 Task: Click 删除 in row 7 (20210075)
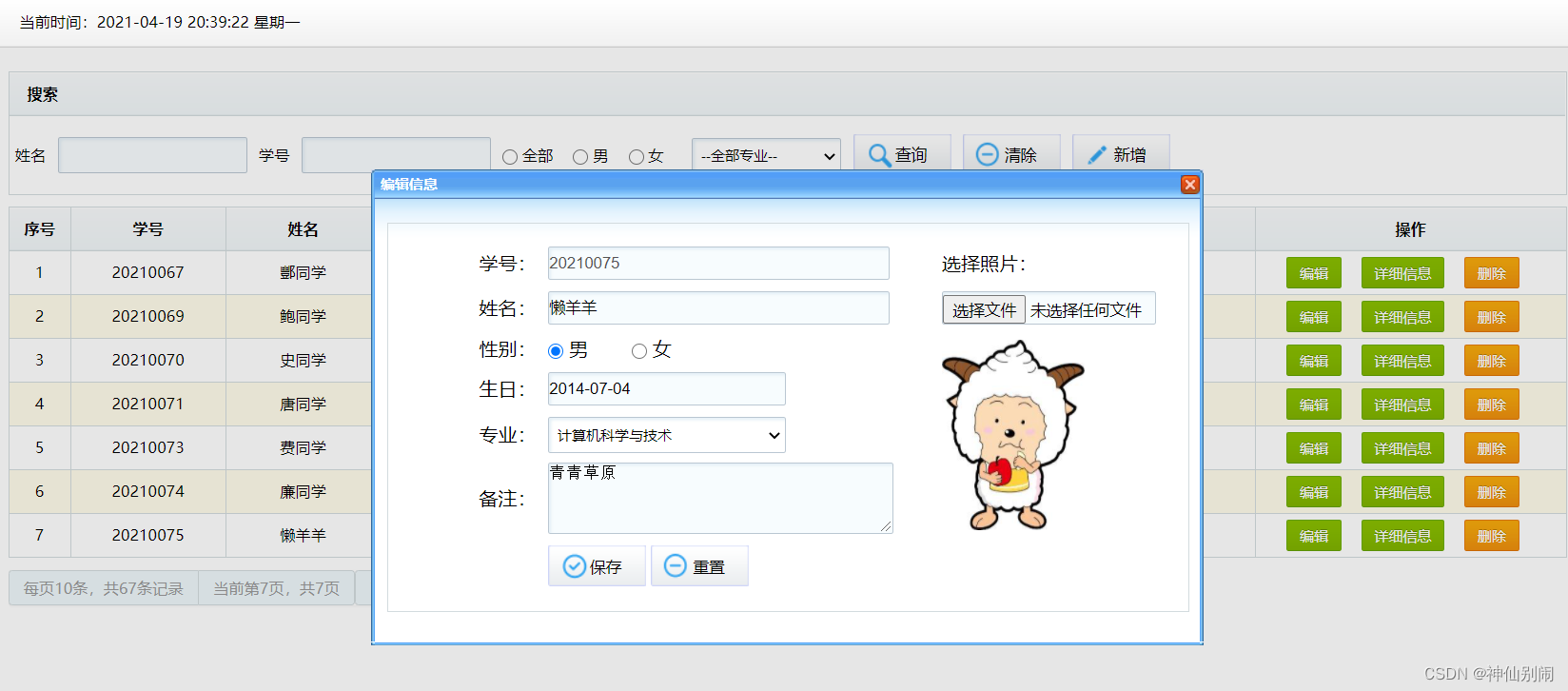tap(1492, 536)
